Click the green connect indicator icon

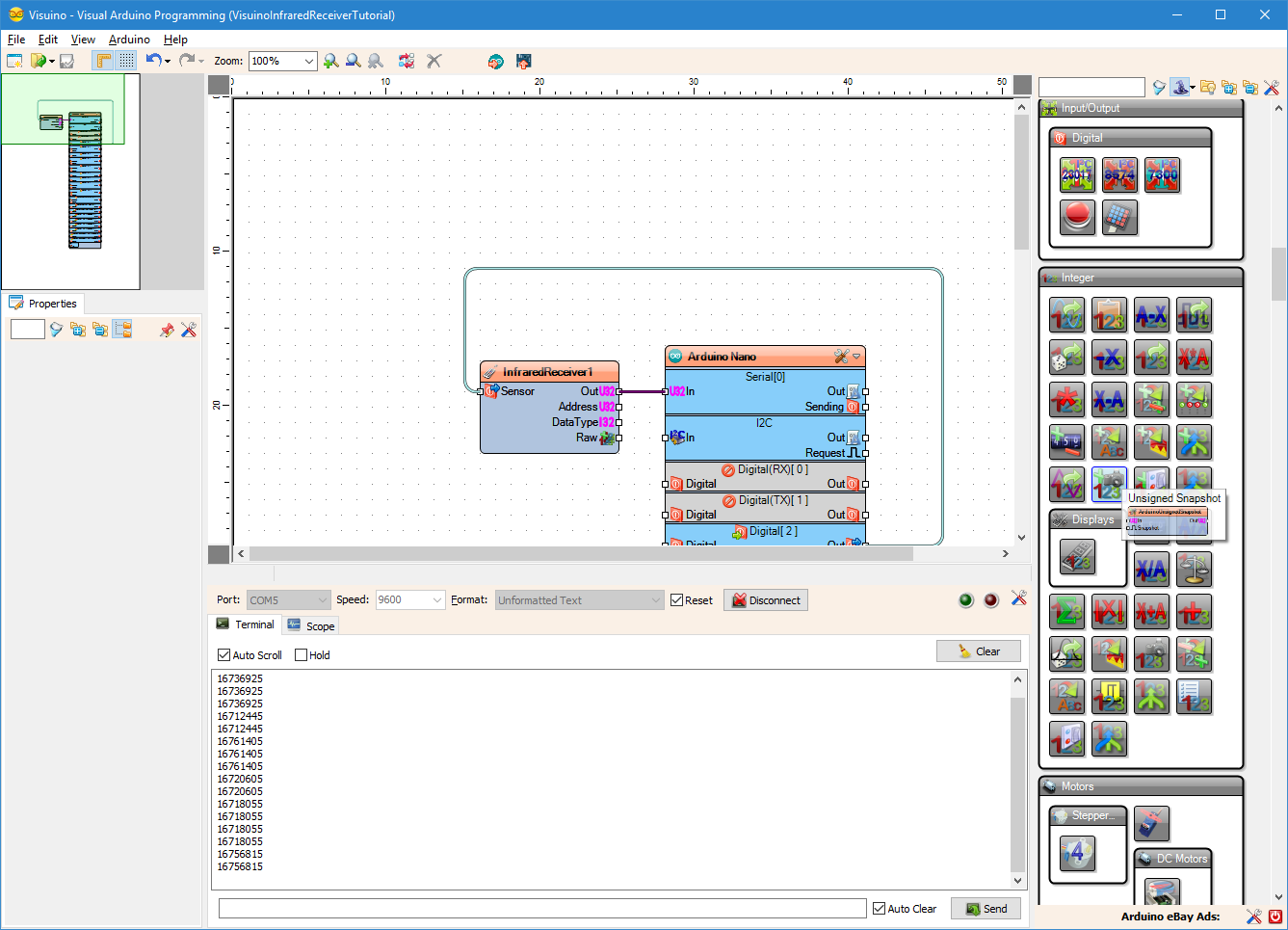(x=966, y=600)
